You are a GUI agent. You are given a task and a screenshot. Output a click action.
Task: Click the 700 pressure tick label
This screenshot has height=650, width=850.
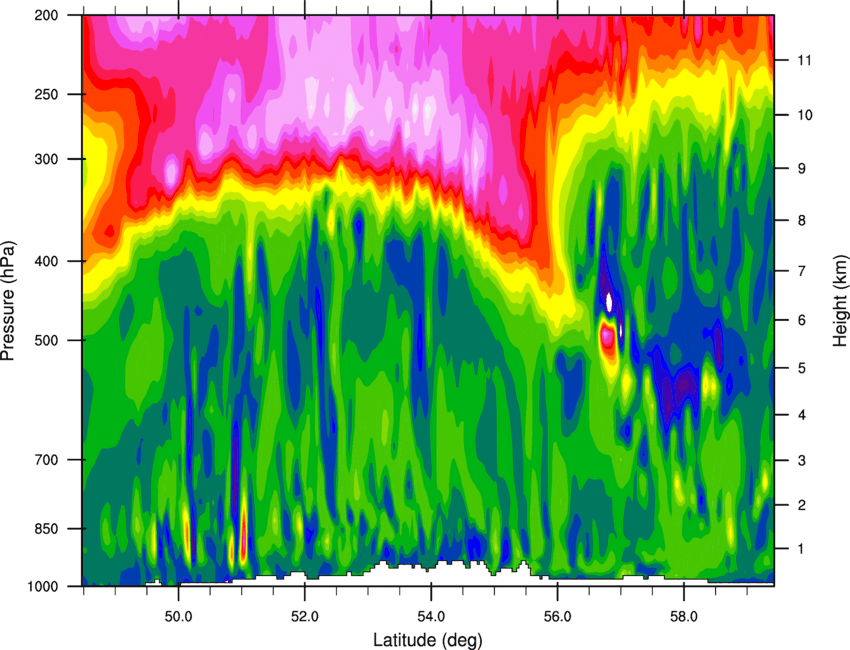pos(46,460)
